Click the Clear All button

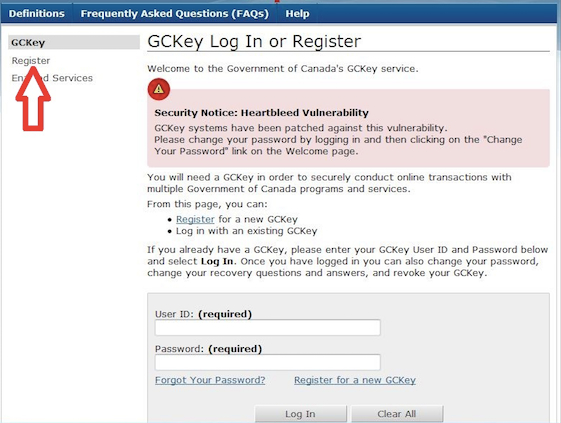(397, 414)
